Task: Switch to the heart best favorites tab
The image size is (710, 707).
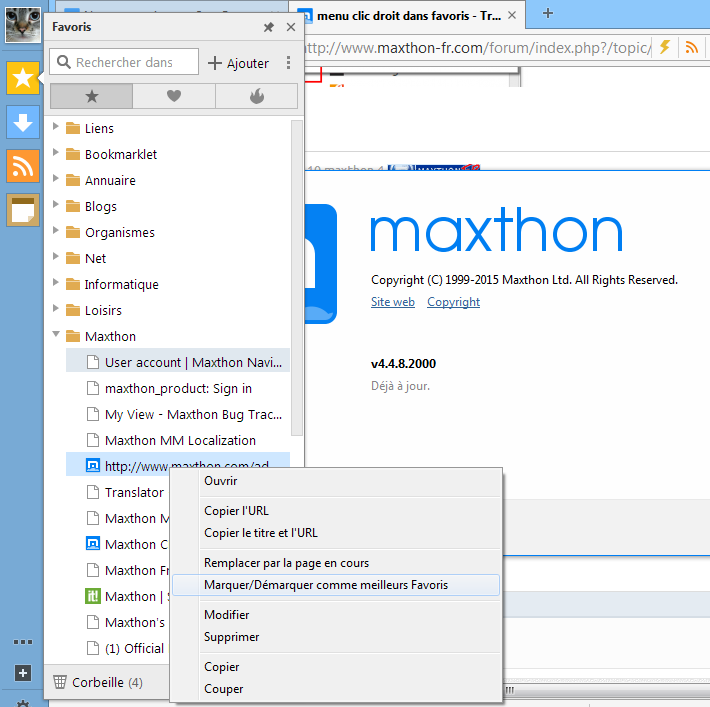Action: click(174, 96)
